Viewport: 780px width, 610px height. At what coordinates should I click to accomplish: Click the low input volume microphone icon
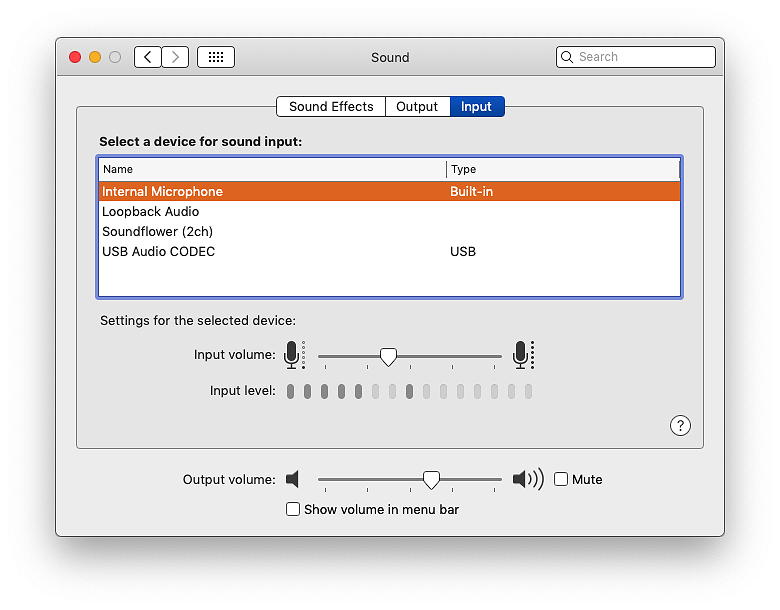pyautogui.click(x=294, y=355)
